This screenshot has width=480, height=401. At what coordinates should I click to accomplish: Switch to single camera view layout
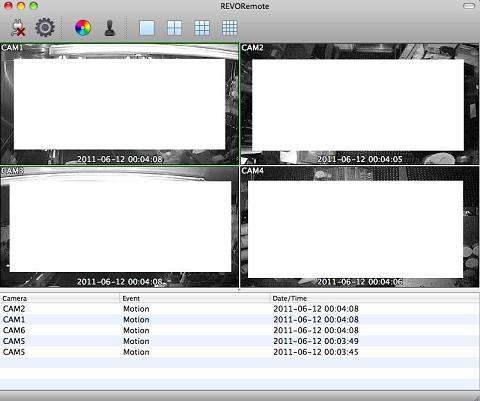pyautogui.click(x=147, y=28)
